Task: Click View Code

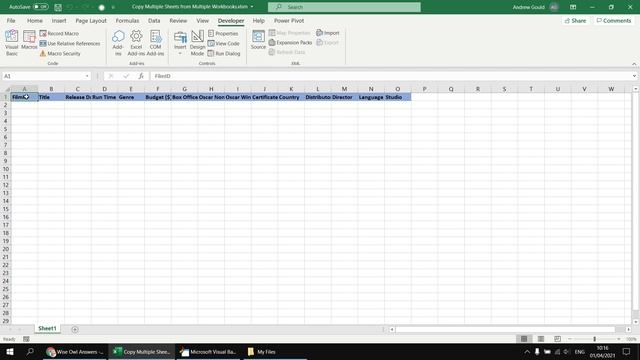Action: [223, 43]
